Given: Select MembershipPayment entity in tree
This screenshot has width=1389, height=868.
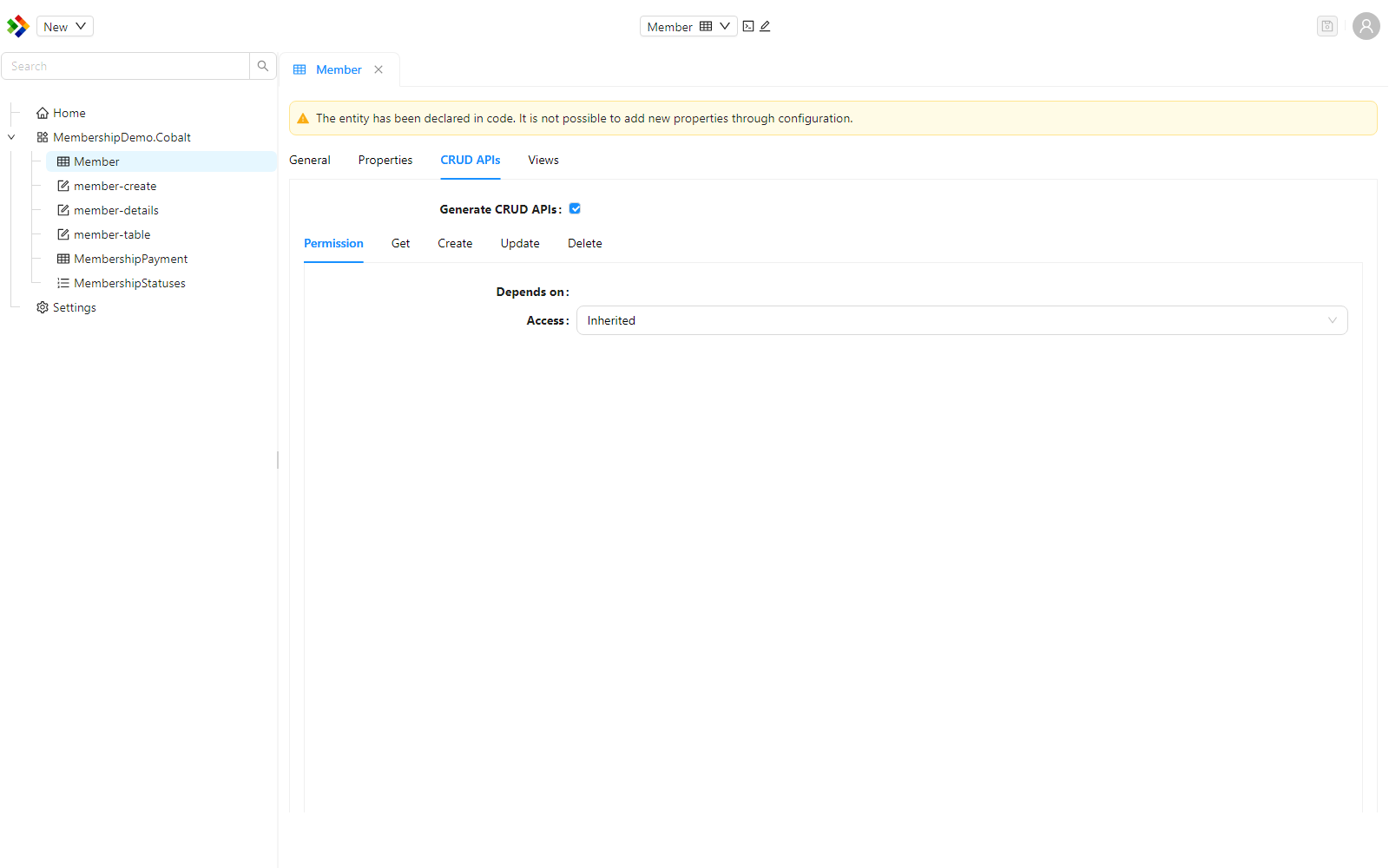Looking at the screenshot, I should coord(130,259).
